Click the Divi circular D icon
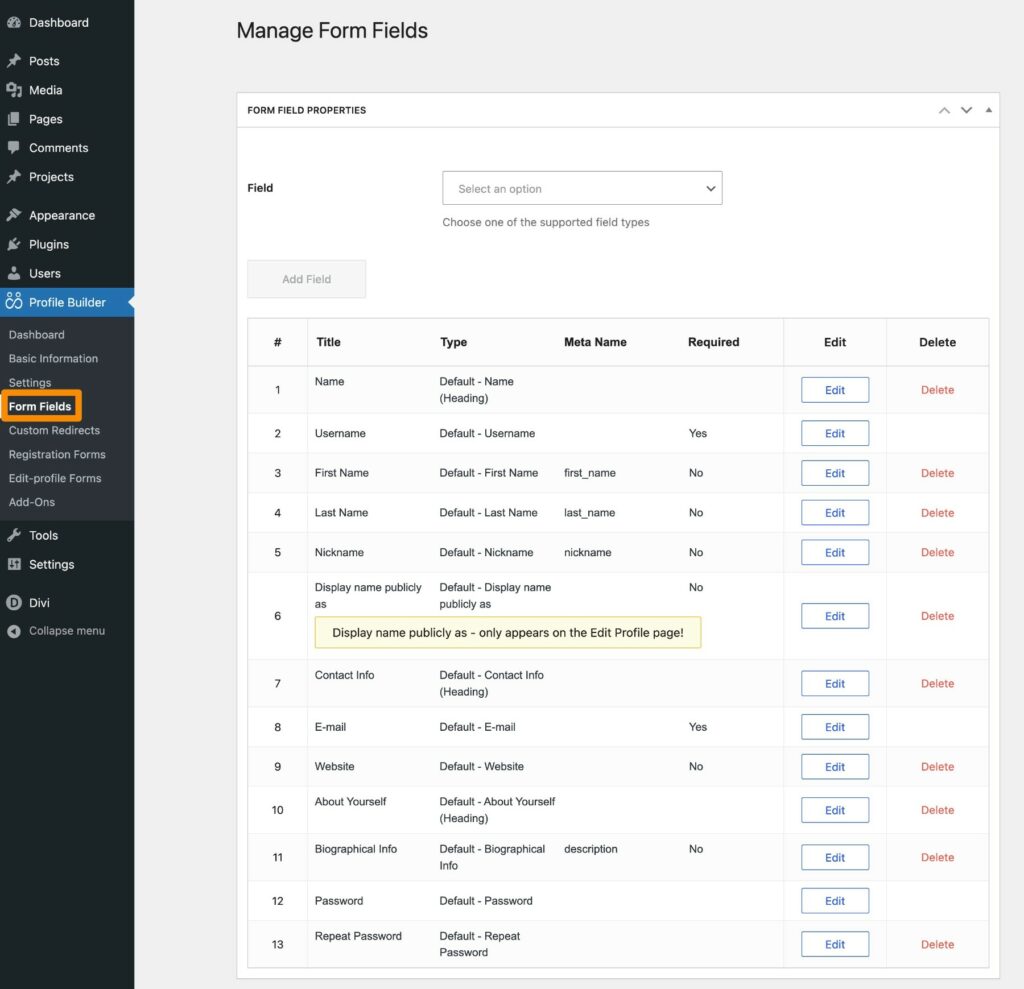Viewport: 1024px width, 989px height. 14,602
